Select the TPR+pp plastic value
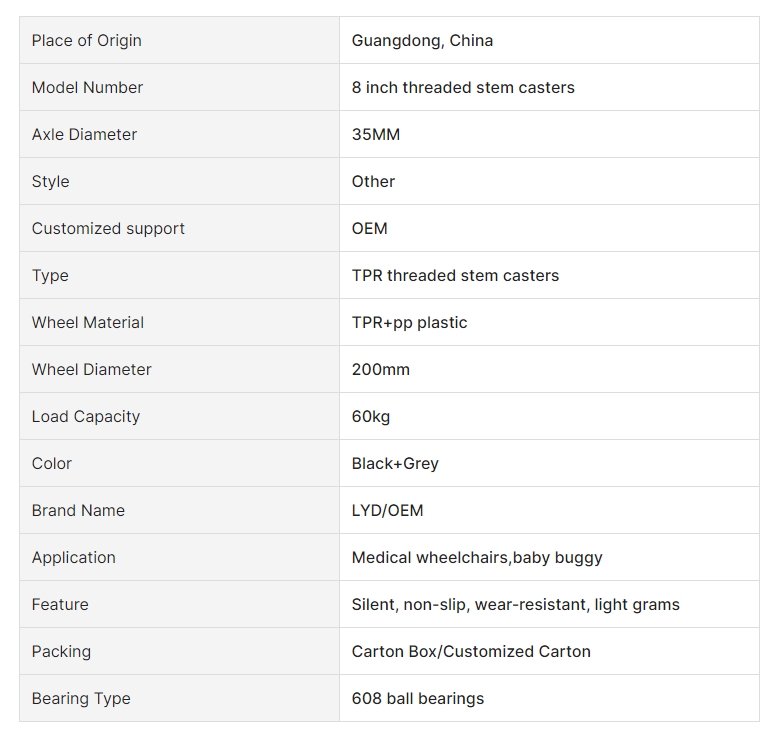The width and height of the screenshot is (778, 735). 409,323
